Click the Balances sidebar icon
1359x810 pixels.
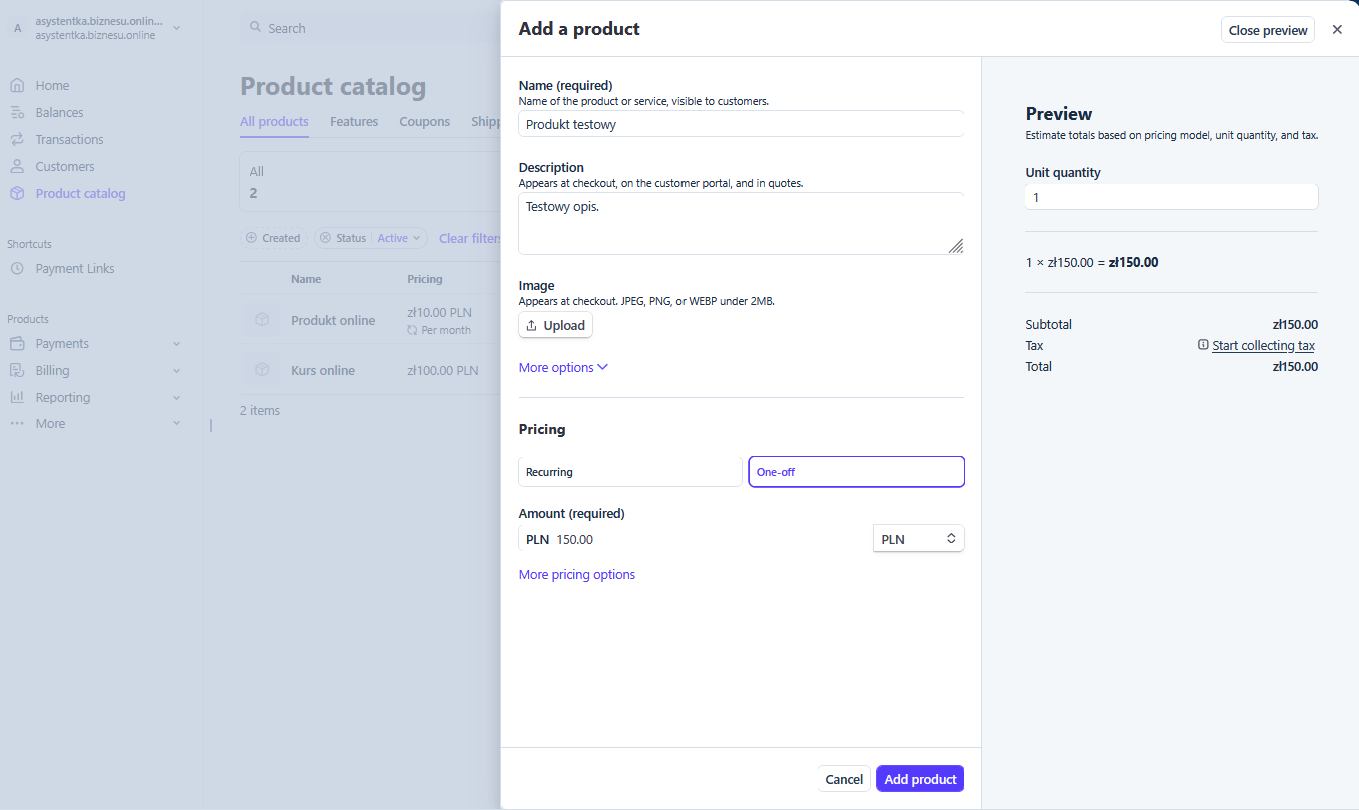(x=17, y=113)
